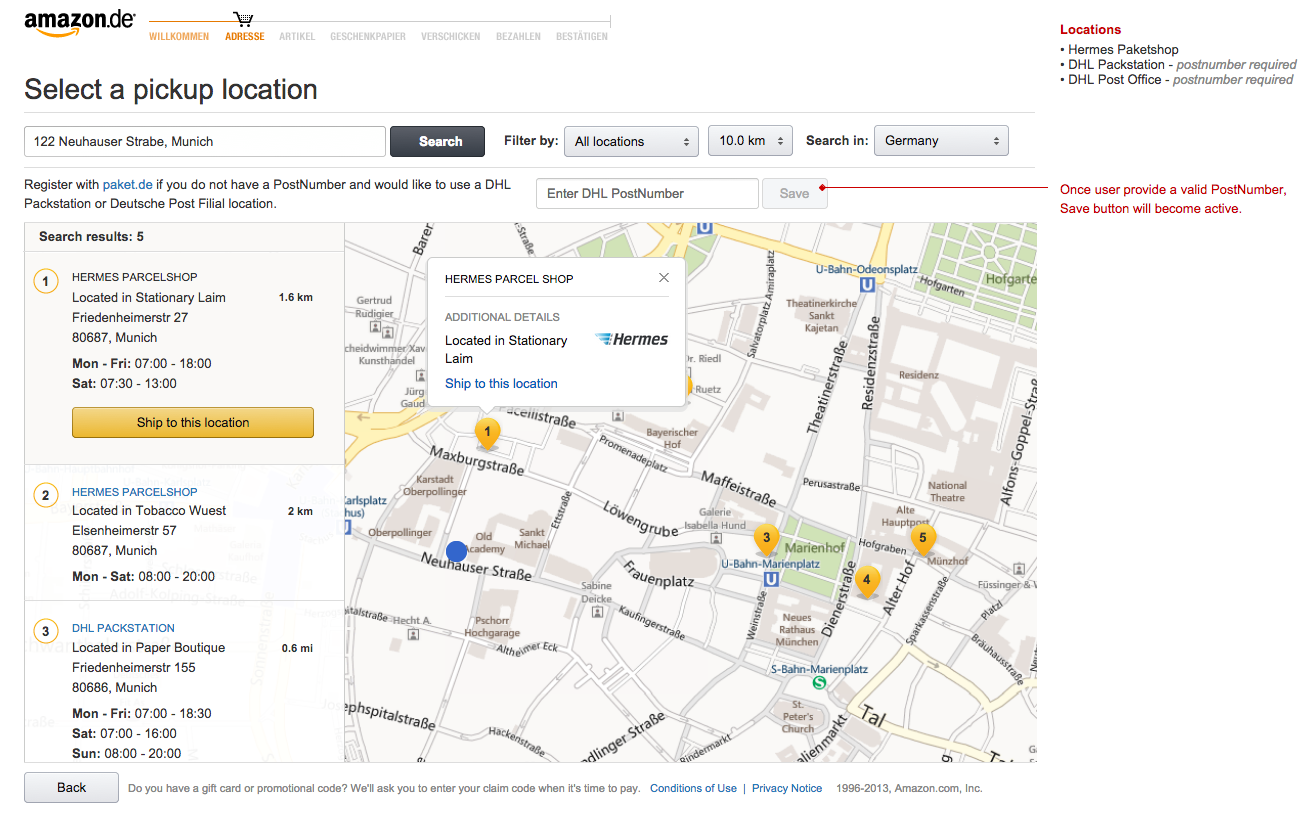Click the shopping cart progress icon
This screenshot has width=1306, height=840.
(x=243, y=19)
